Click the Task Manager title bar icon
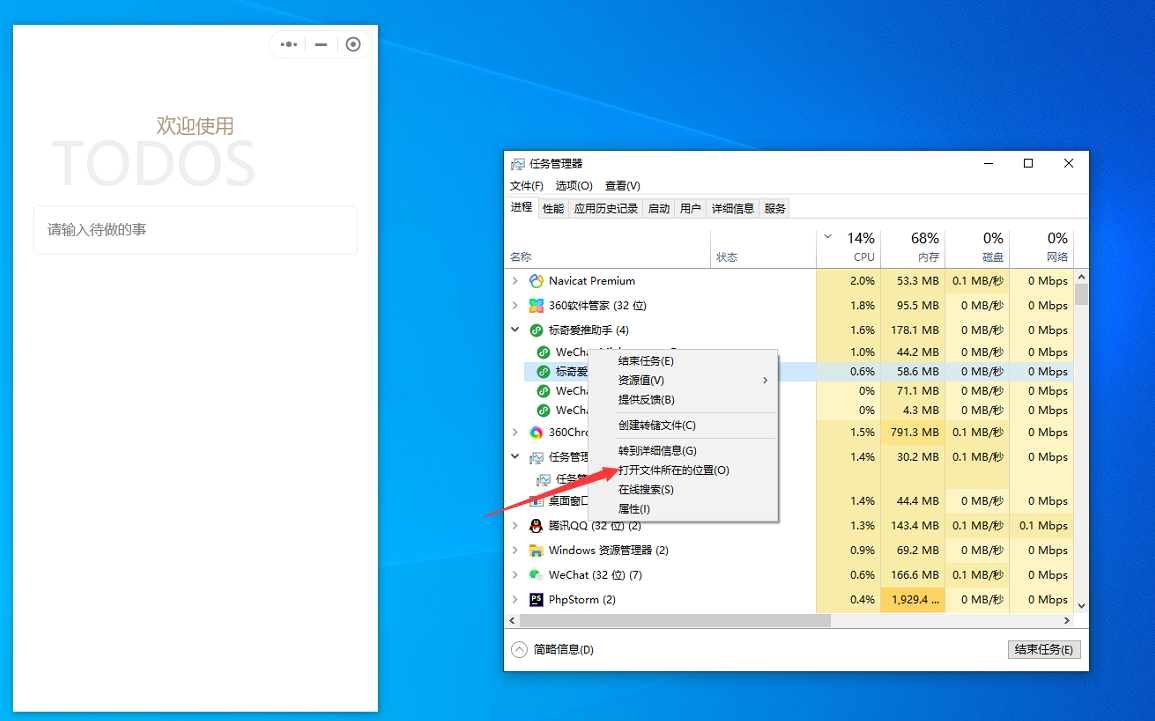This screenshot has height=721, width=1155. coord(518,163)
